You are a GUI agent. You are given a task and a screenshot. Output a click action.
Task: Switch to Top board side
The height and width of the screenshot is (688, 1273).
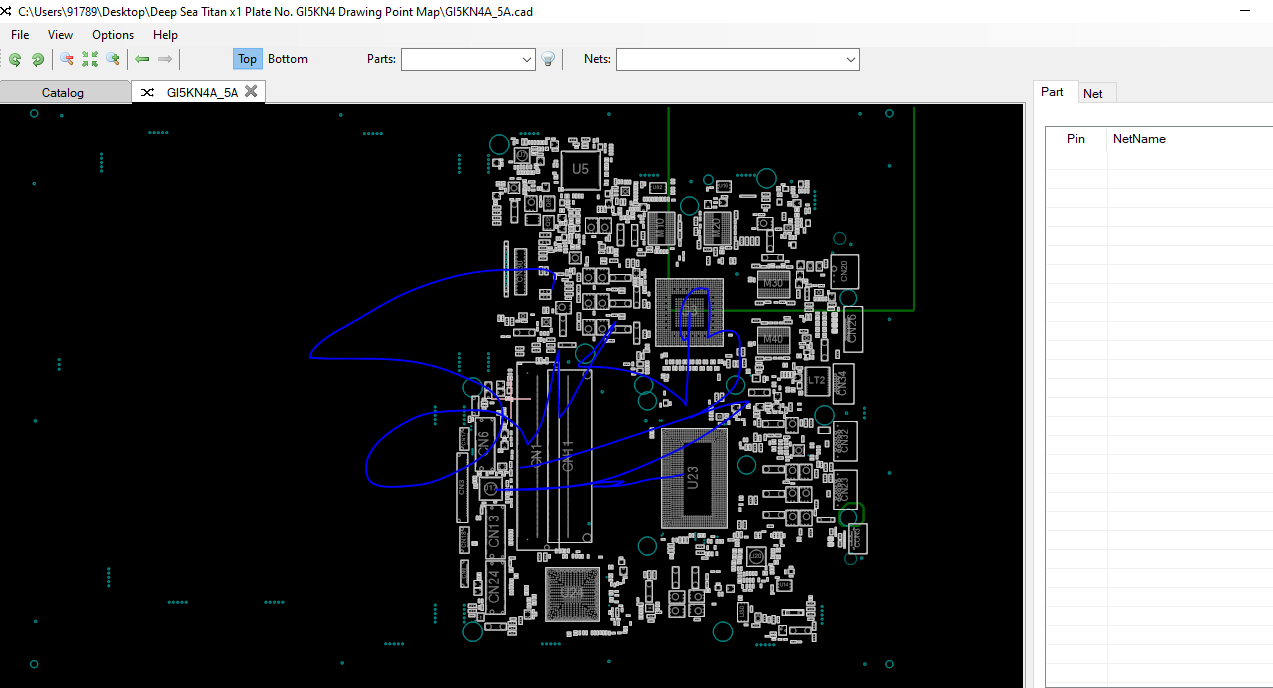click(x=247, y=59)
